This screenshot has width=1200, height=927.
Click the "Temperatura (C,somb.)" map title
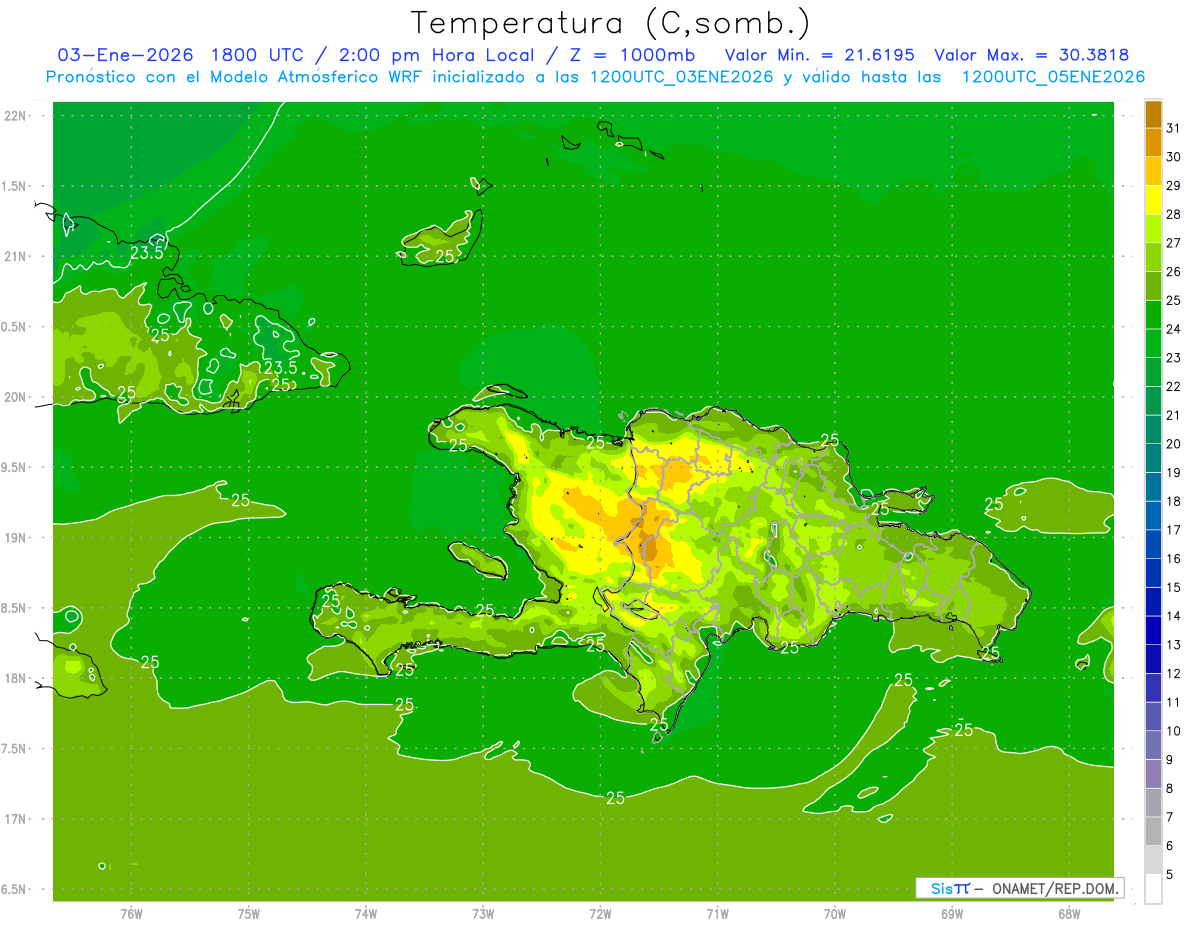[610, 23]
